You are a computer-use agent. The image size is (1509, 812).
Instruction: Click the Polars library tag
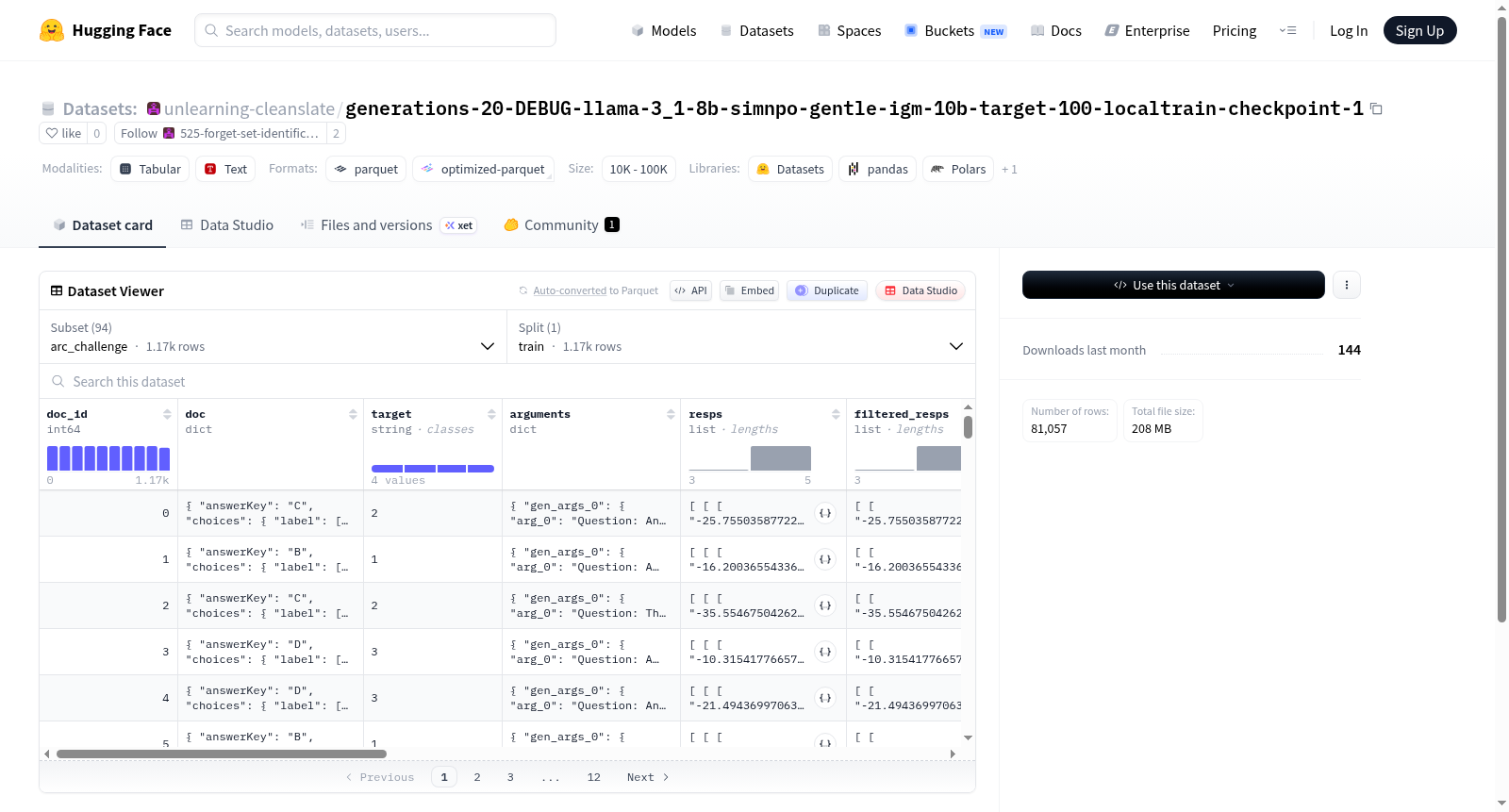[958, 170]
